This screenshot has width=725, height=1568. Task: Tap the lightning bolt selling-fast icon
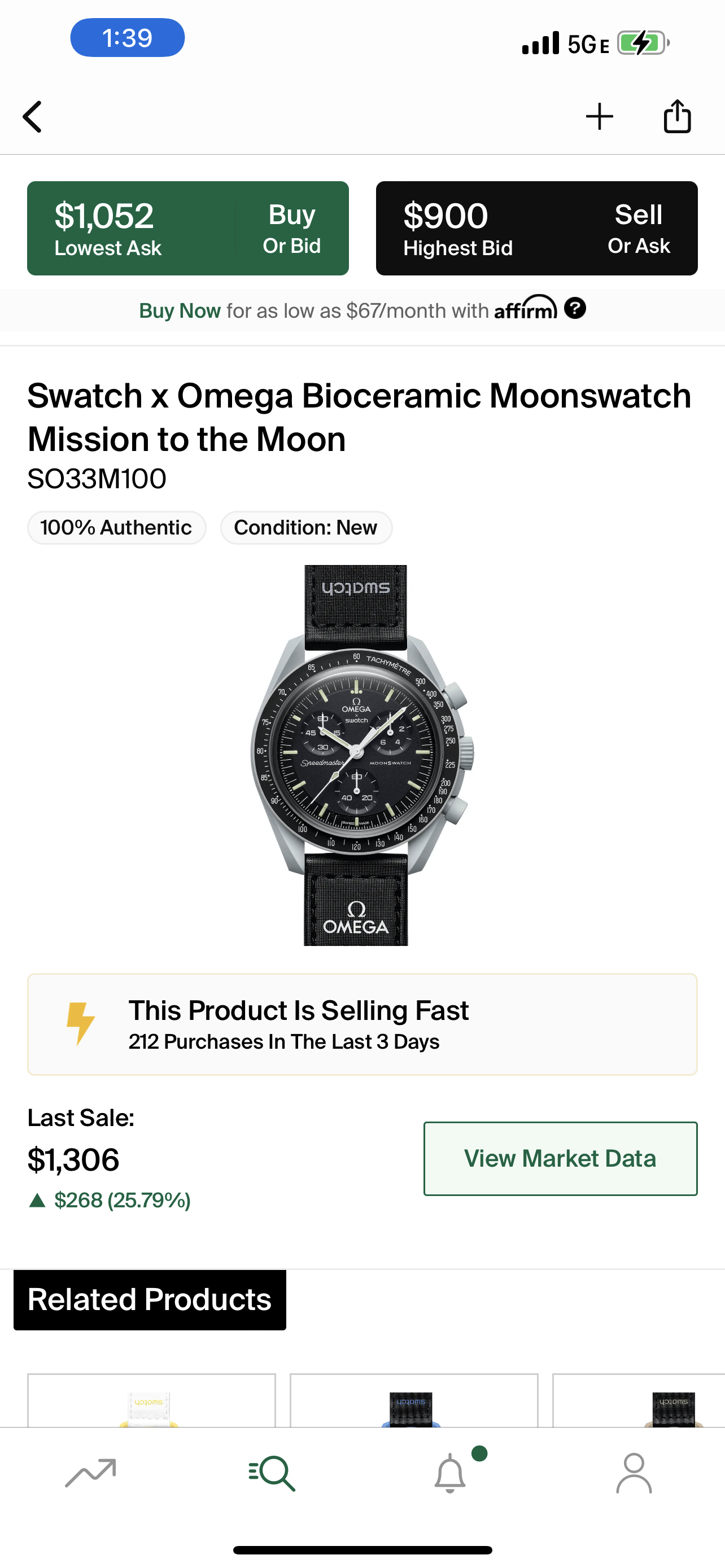pyautogui.click(x=80, y=1024)
